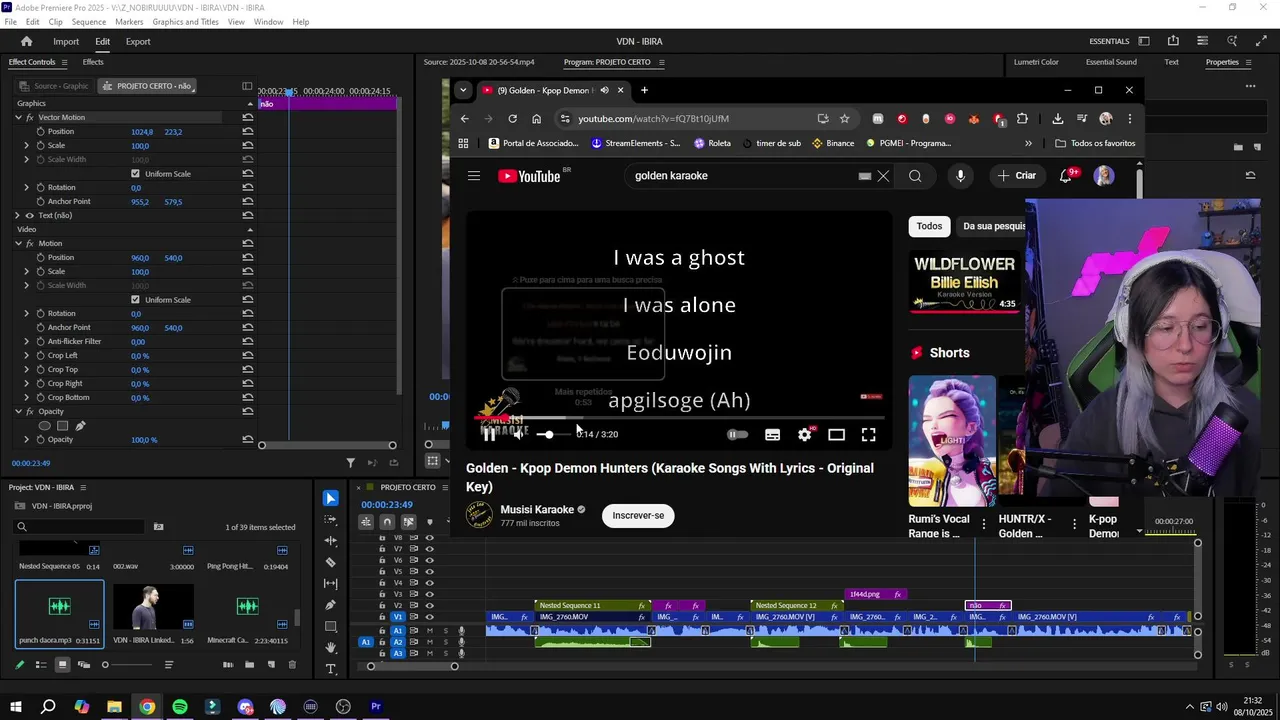Select the Razor tool
The image size is (1280, 720).
pyautogui.click(x=331, y=562)
